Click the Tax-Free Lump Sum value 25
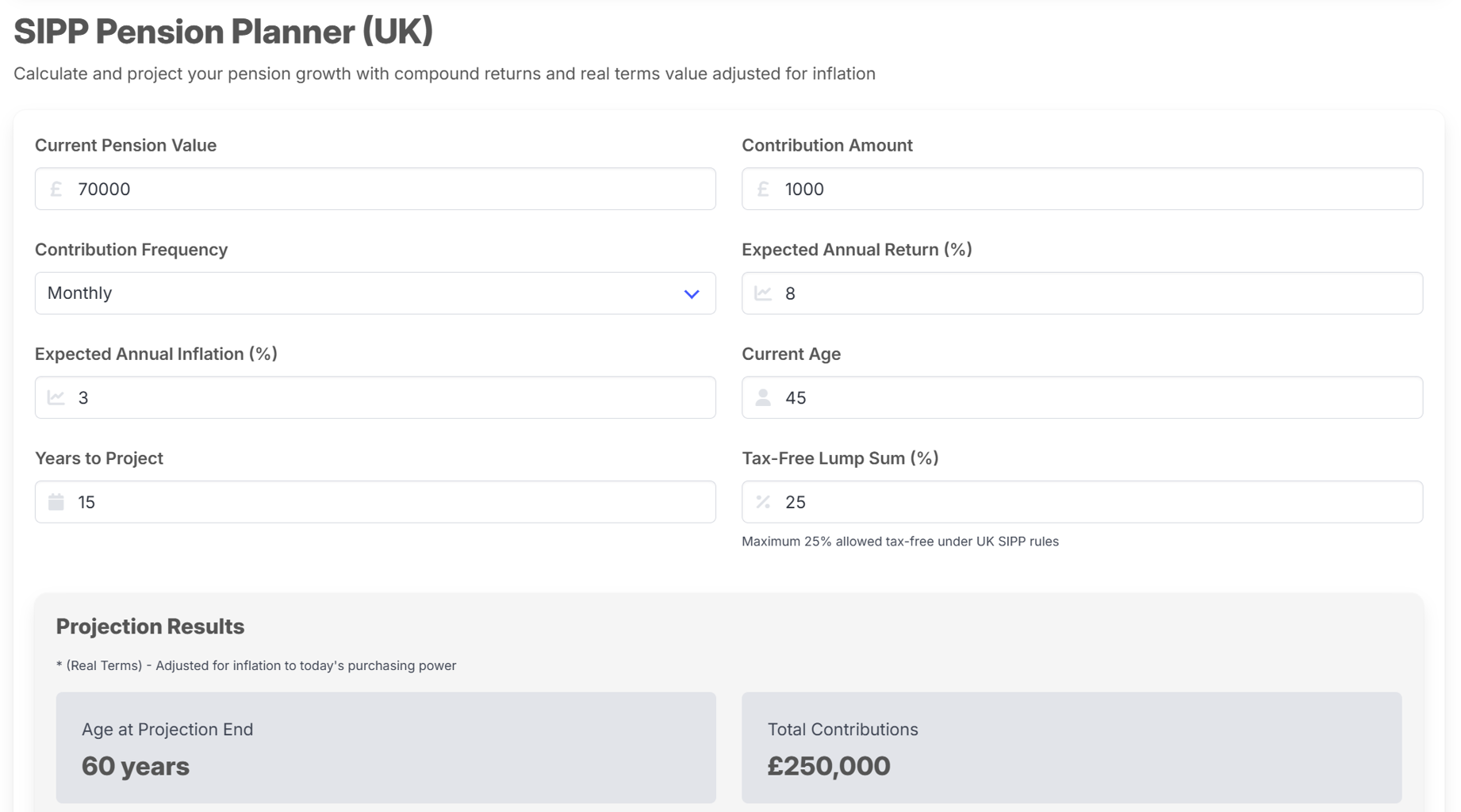Image resolution: width=1461 pixels, height=812 pixels. (x=797, y=501)
